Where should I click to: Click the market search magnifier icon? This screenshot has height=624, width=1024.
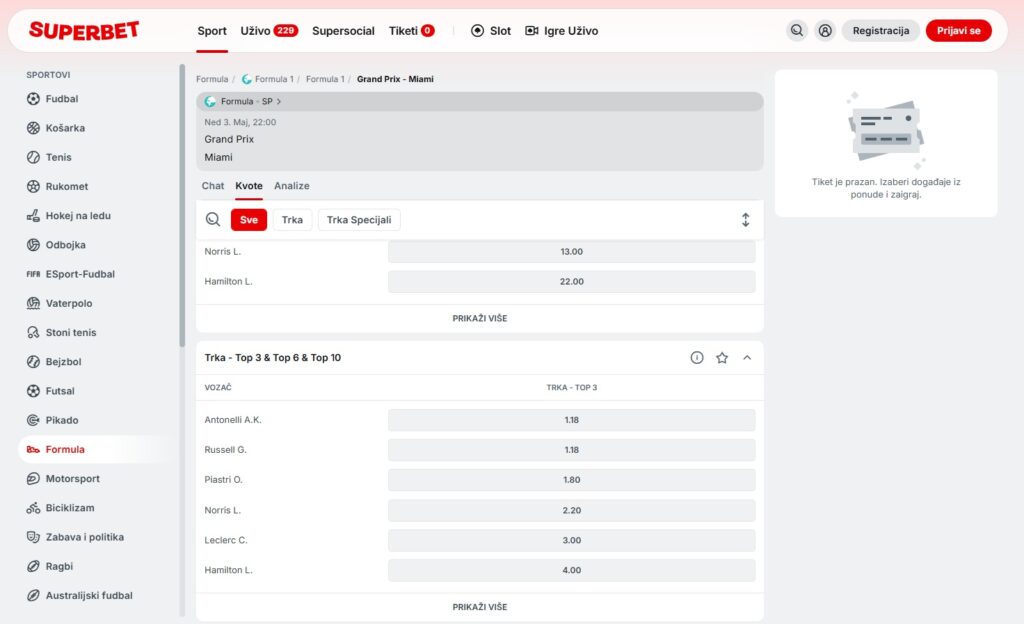click(213, 220)
